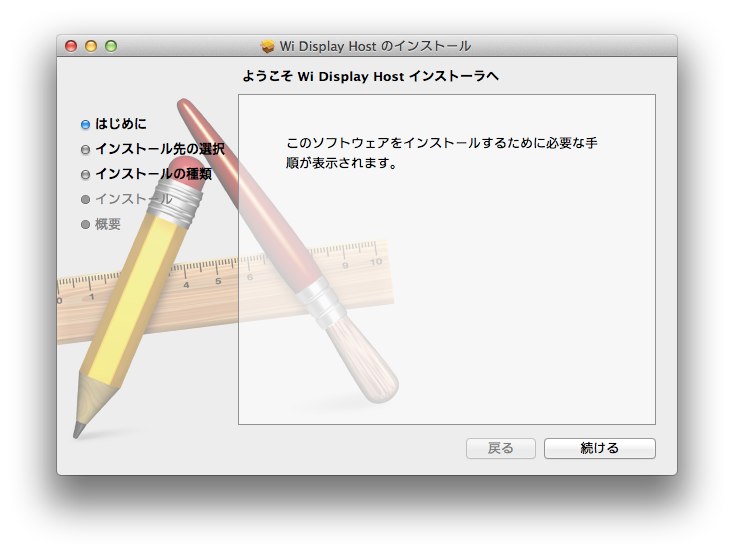
Task: Select the 概要 summary step
Action: 108,224
